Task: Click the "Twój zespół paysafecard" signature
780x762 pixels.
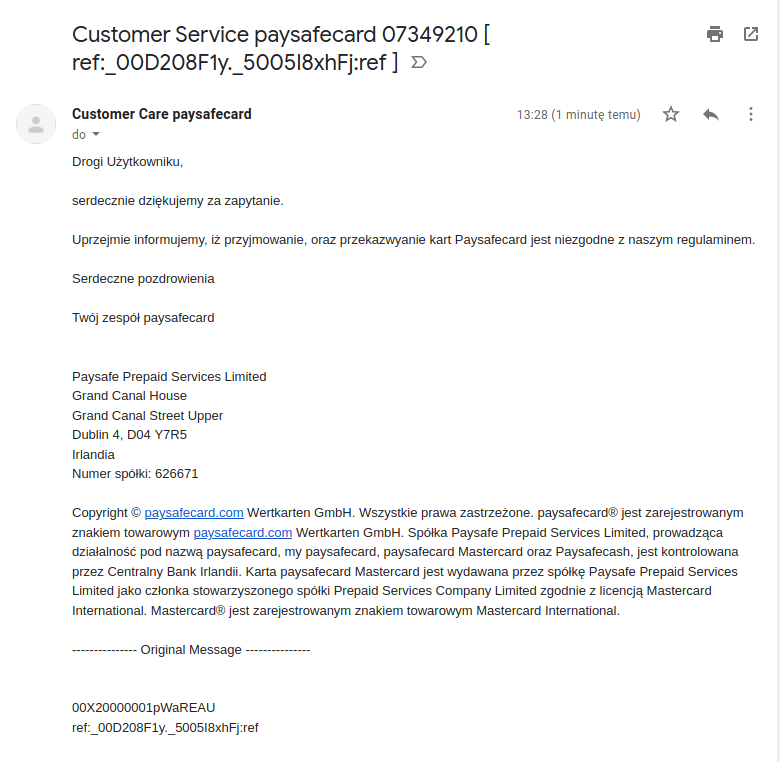Action: (143, 318)
